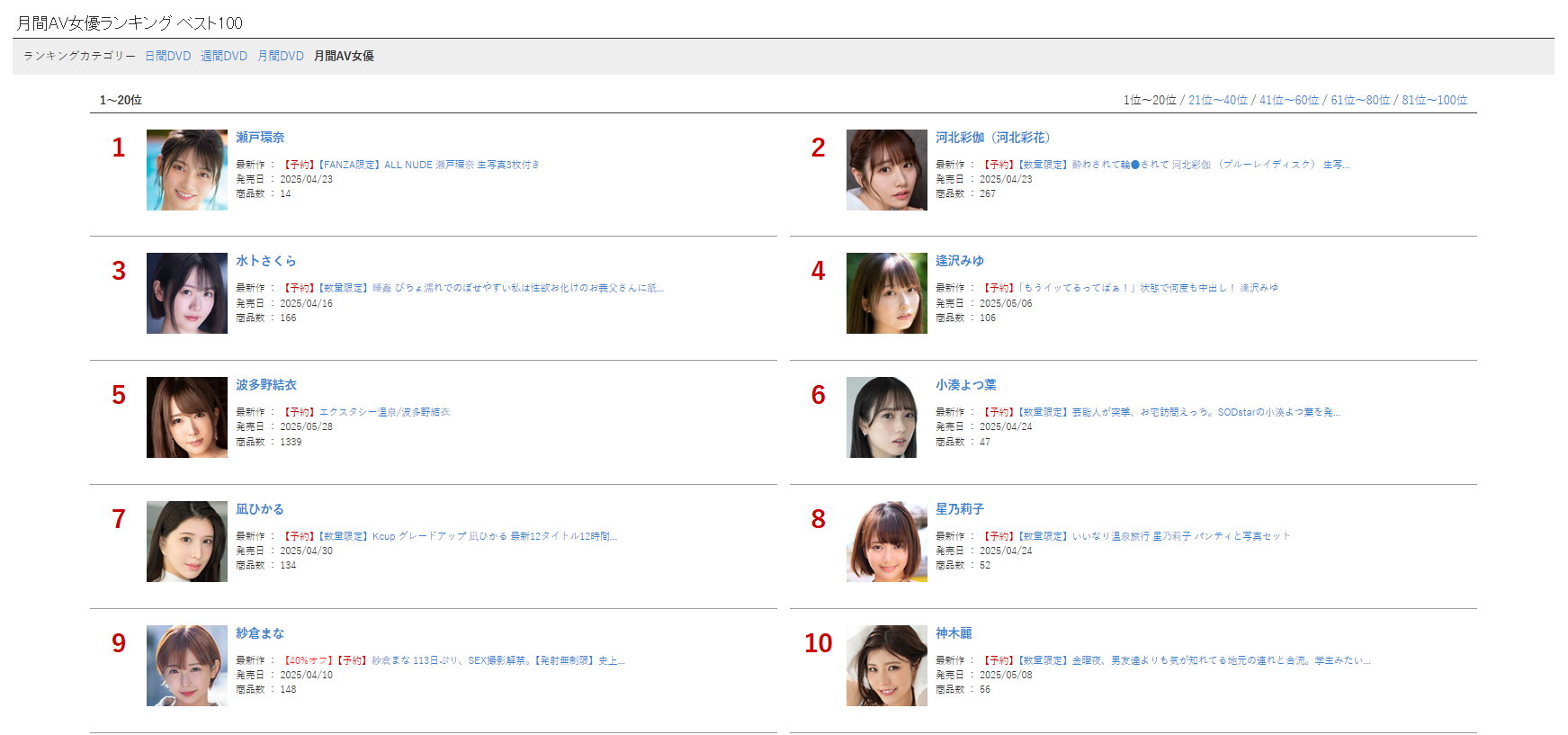Go to ranks 81位~100位

pyautogui.click(x=1434, y=100)
